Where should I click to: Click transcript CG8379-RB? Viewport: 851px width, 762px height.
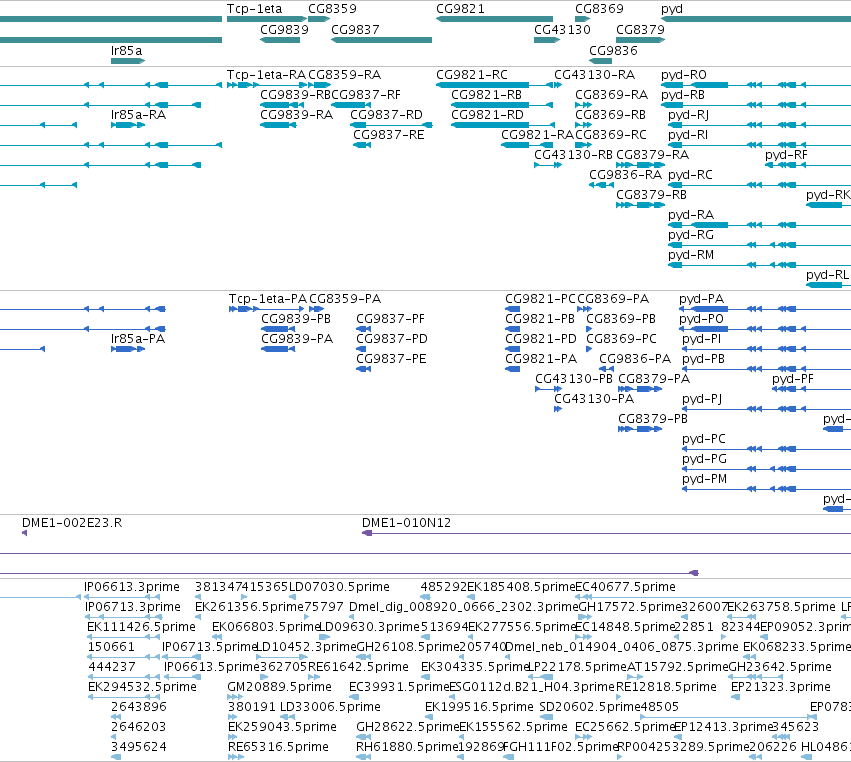tap(651, 195)
